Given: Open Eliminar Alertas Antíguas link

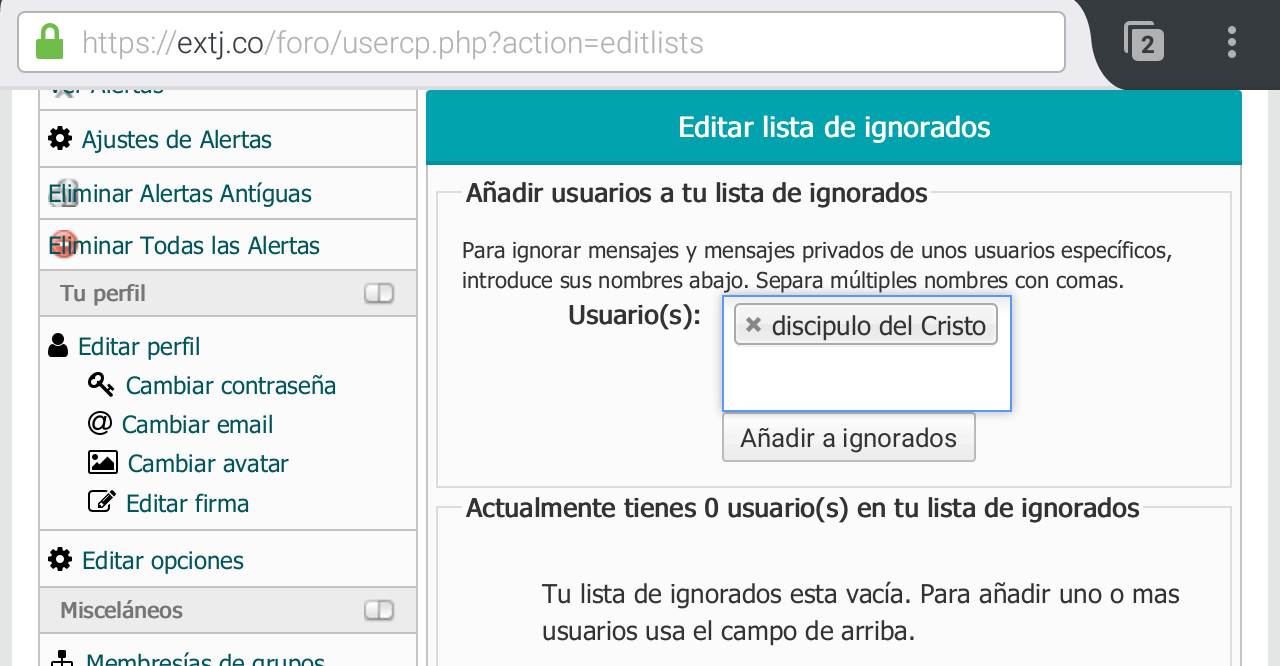Looking at the screenshot, I should point(180,193).
